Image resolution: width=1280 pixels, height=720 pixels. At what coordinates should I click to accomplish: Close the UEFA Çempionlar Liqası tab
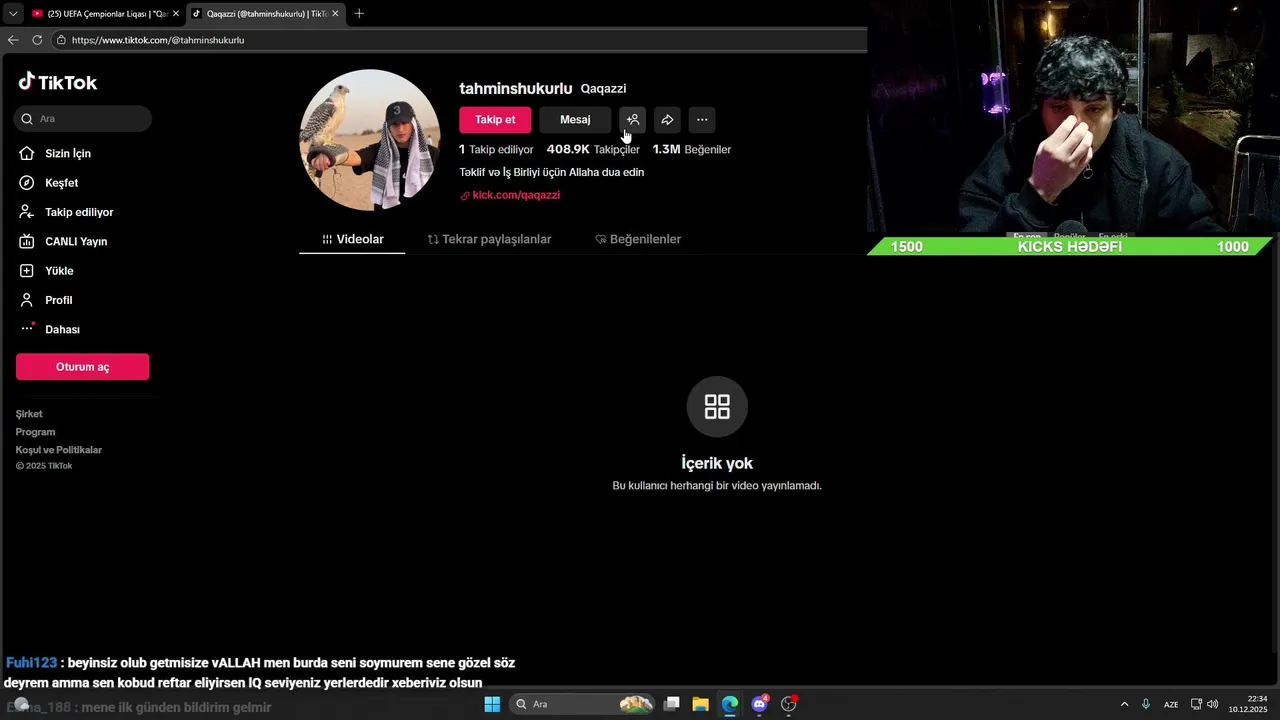pos(176,14)
